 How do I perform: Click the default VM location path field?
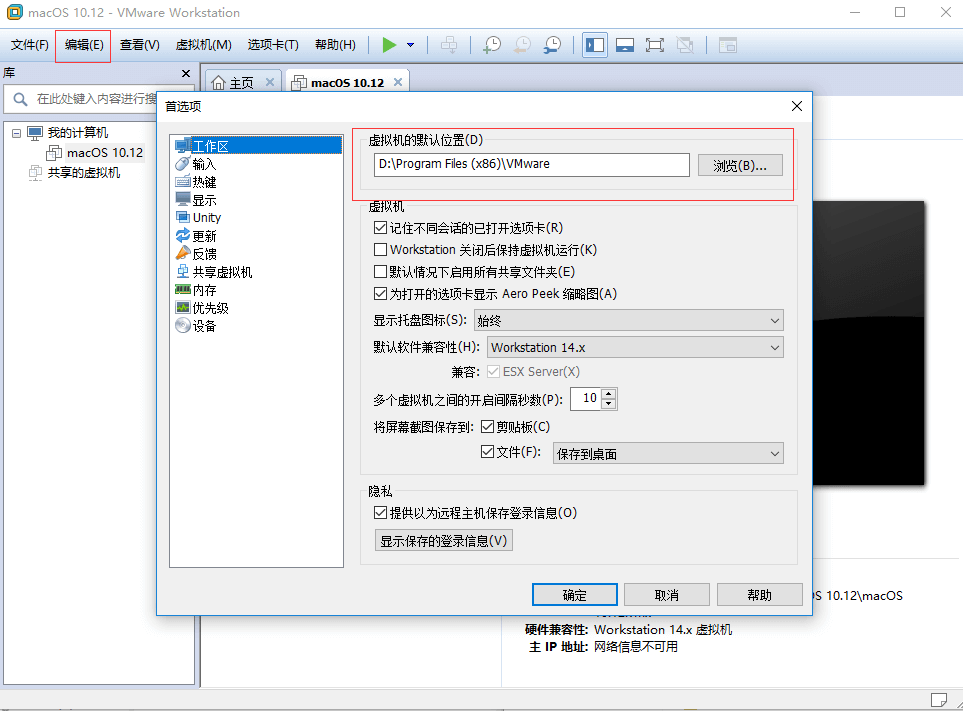point(531,165)
